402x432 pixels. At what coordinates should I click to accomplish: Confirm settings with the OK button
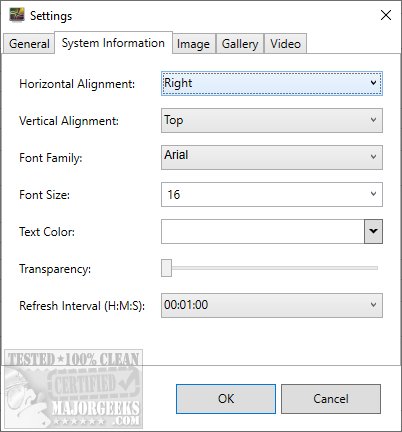tap(226, 399)
